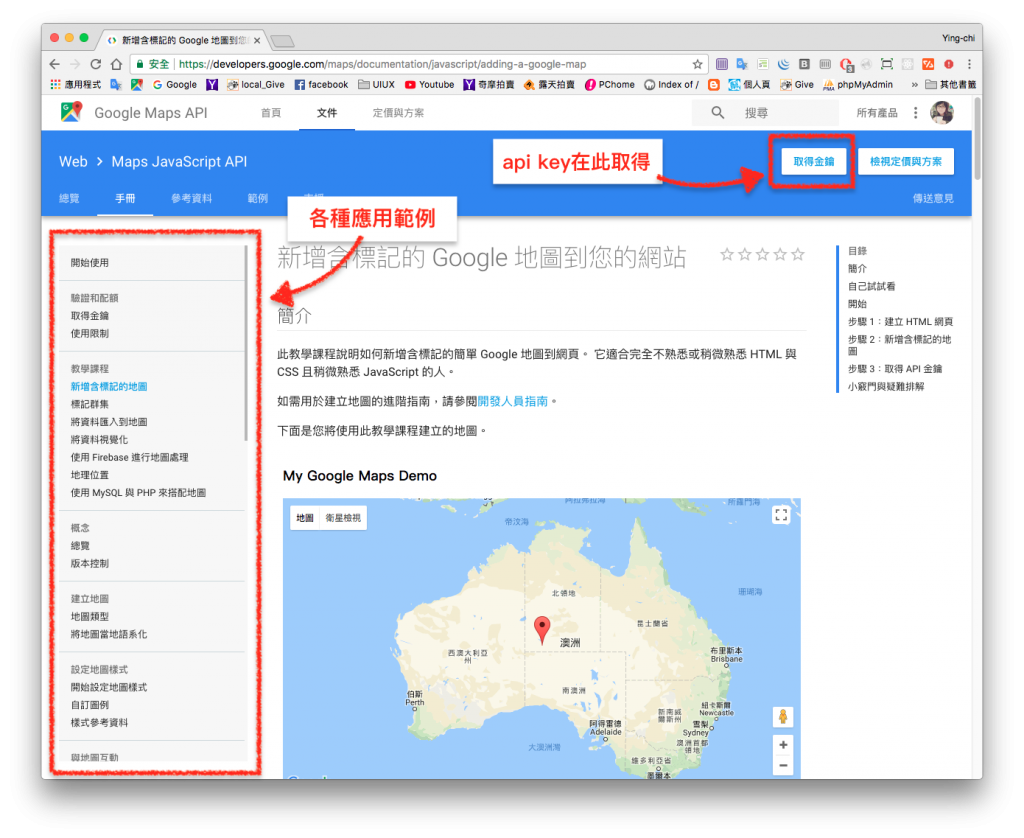Image resolution: width=1024 pixels, height=838 pixels.
Task: Jump to 自己試試看 in the table of contents
Action: (x=872, y=286)
